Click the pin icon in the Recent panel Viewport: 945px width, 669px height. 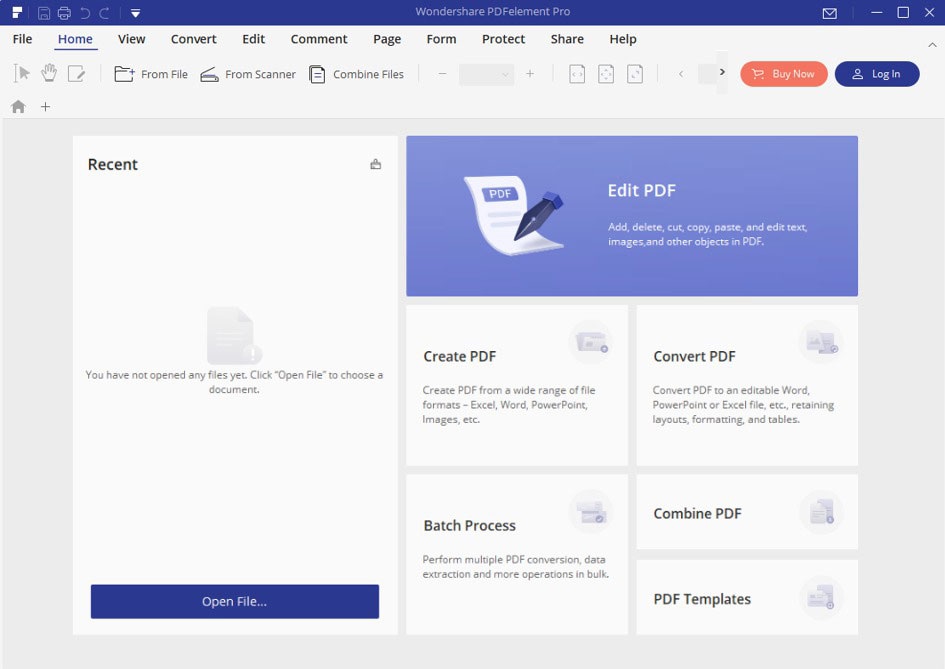[374, 163]
